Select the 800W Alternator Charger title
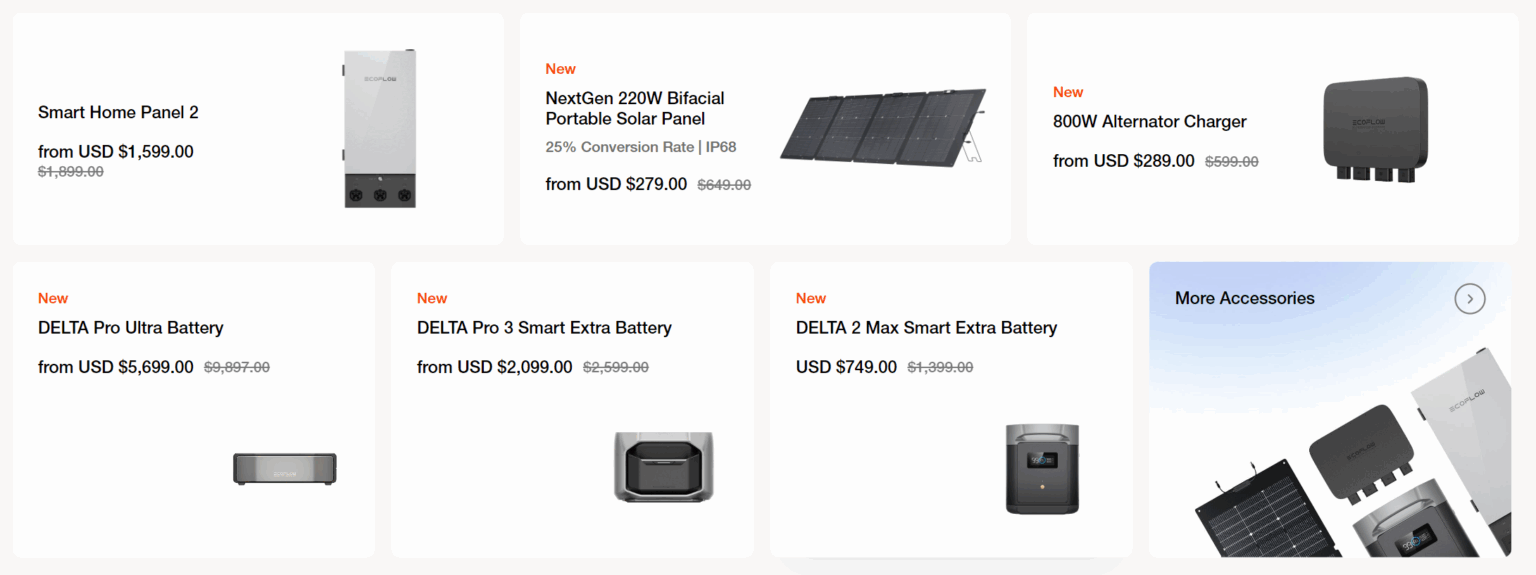This screenshot has width=1536, height=575. click(1149, 122)
